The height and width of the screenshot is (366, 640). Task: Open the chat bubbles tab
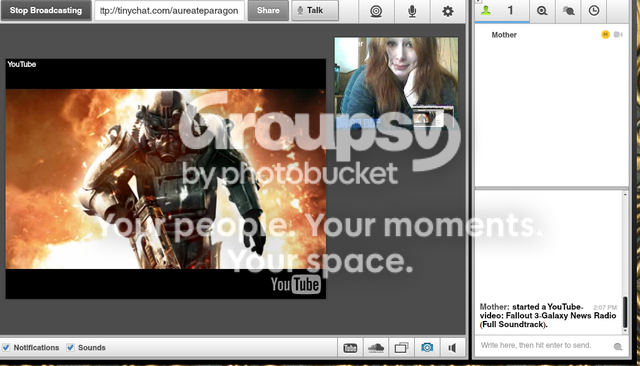[568, 11]
